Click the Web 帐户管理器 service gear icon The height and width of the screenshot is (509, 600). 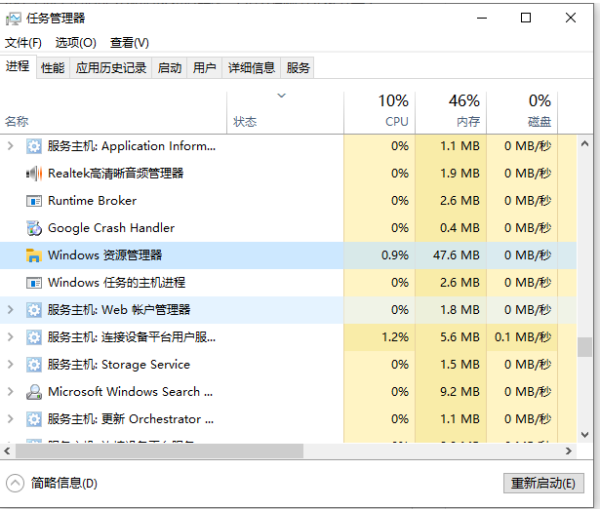coord(34,310)
